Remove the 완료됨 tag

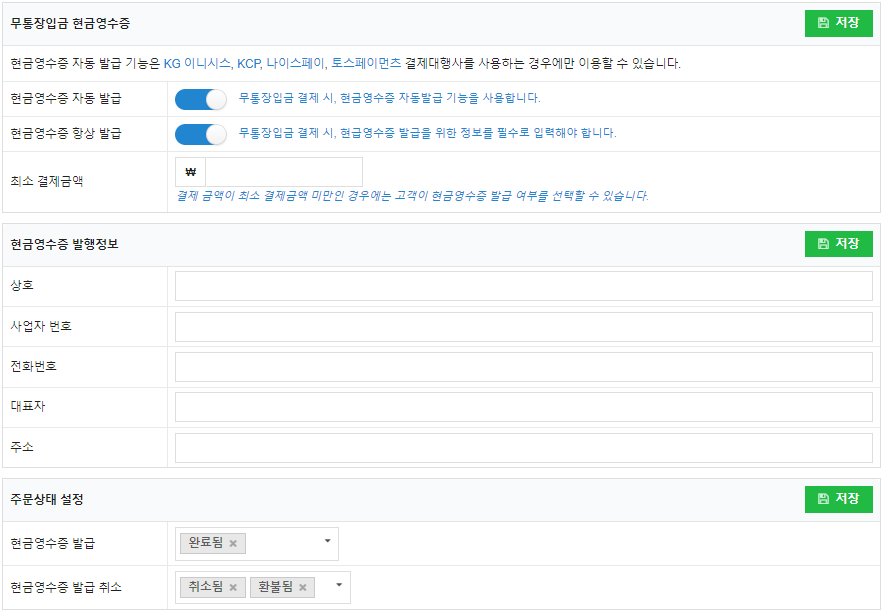233,544
